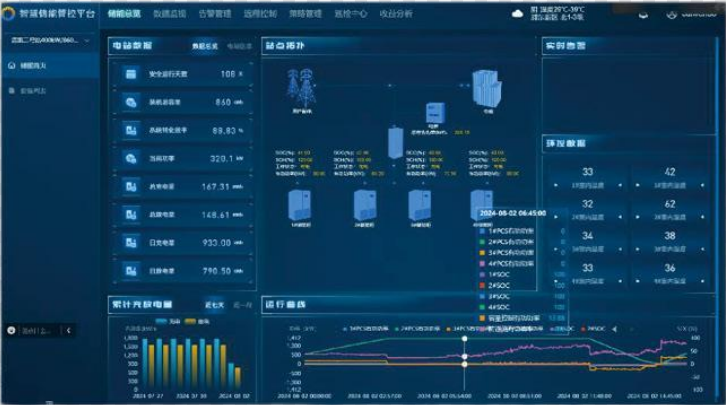Click the tooltip timestamp 2024-08-02 06:45:00
Screen dimensions: 726x405
(x=513, y=213)
